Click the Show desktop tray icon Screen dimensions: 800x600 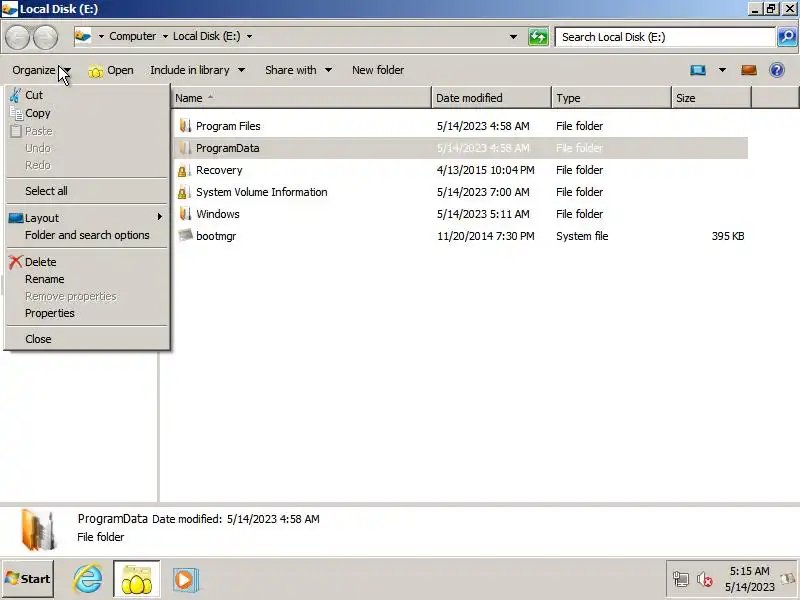point(789,579)
